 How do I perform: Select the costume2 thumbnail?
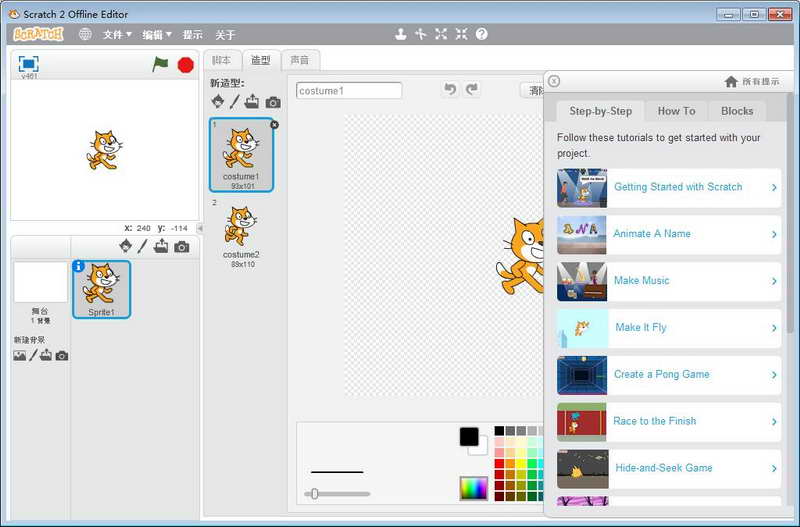241,234
